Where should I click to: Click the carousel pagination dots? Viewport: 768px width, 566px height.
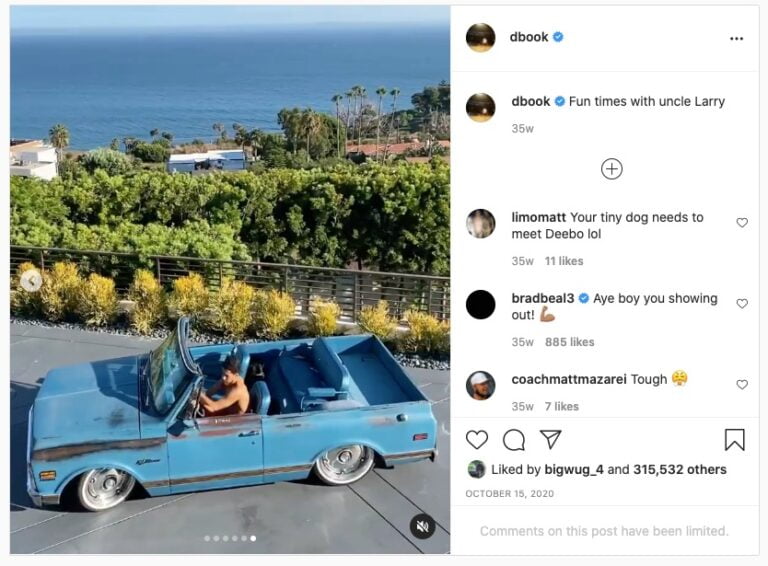[230, 538]
